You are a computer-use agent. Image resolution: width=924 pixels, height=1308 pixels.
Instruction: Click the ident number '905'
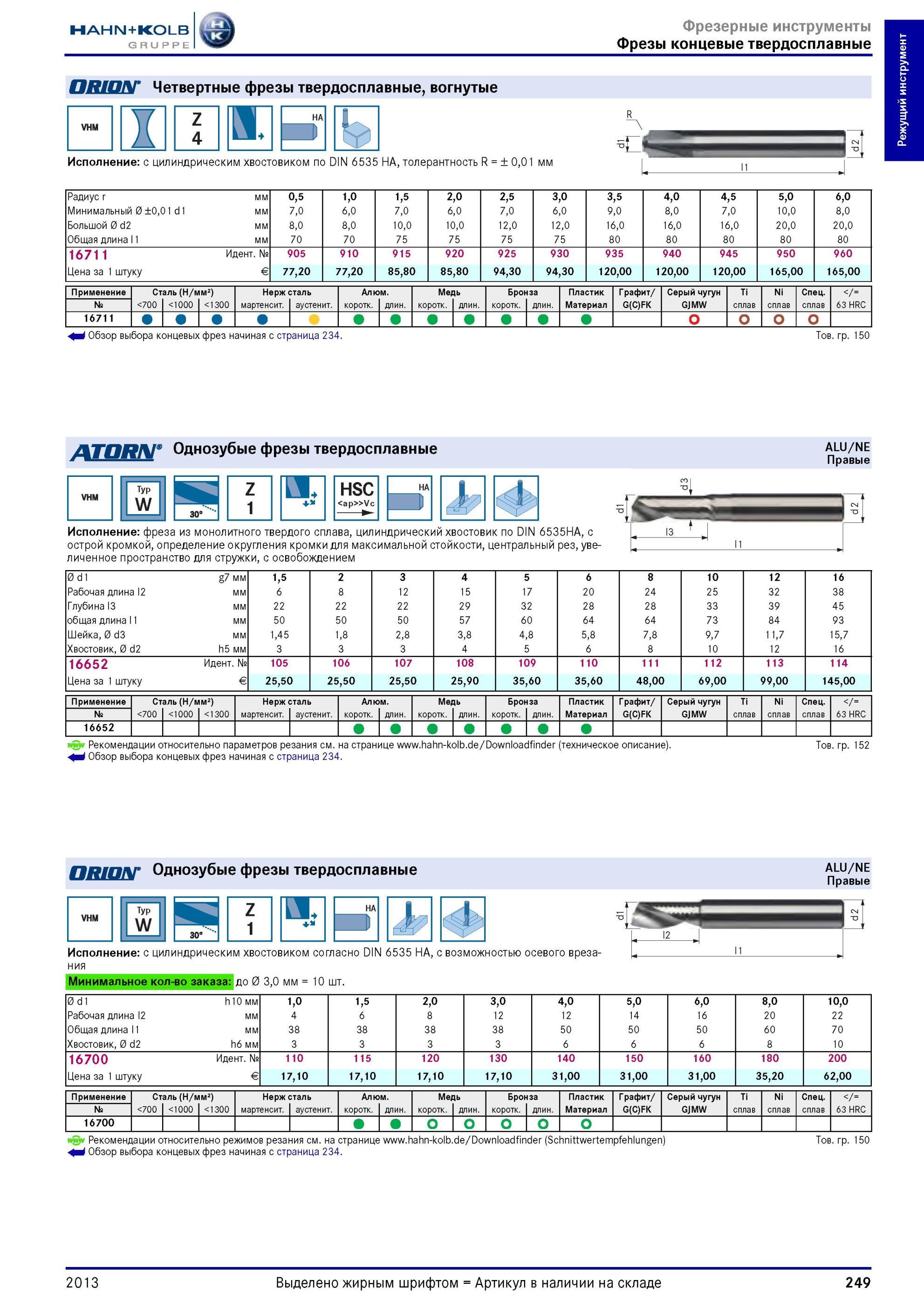point(296,254)
